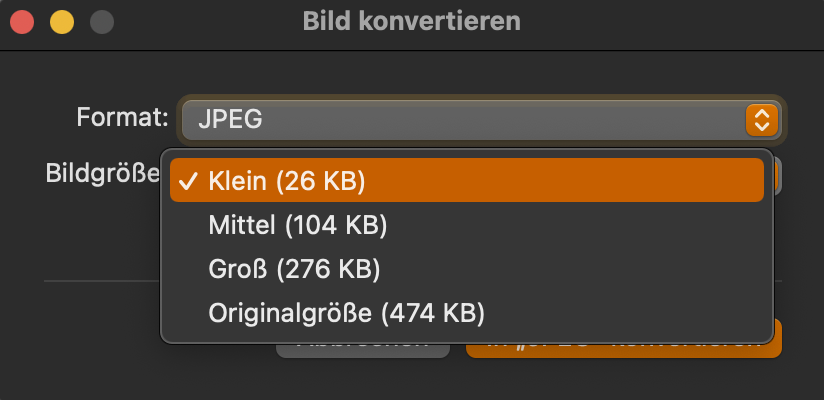This screenshot has height=400, width=824.
Task: Minimize the dialog with the yellow button
Action: (x=62, y=21)
